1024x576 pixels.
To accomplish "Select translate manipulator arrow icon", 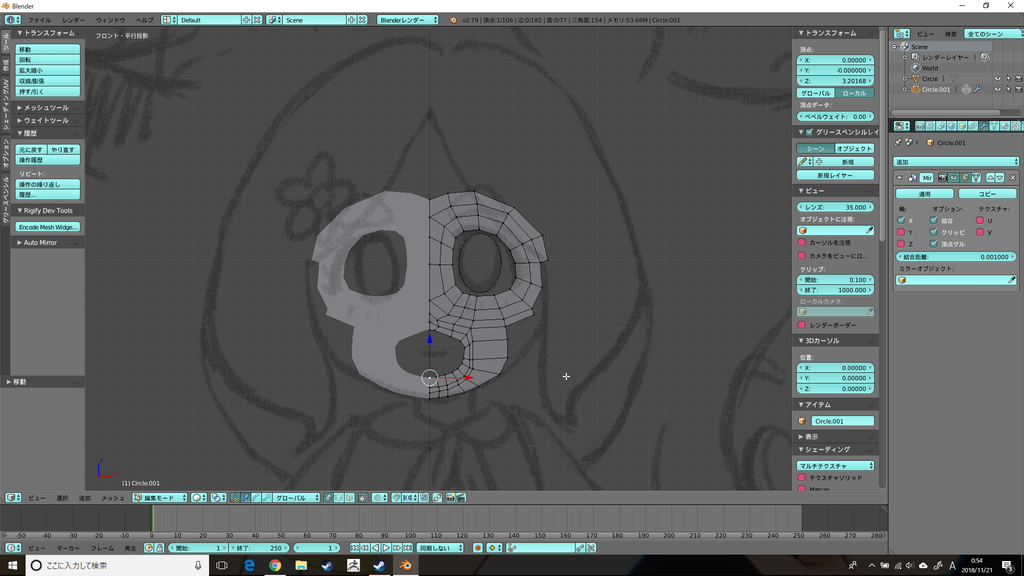I will (x=246, y=498).
